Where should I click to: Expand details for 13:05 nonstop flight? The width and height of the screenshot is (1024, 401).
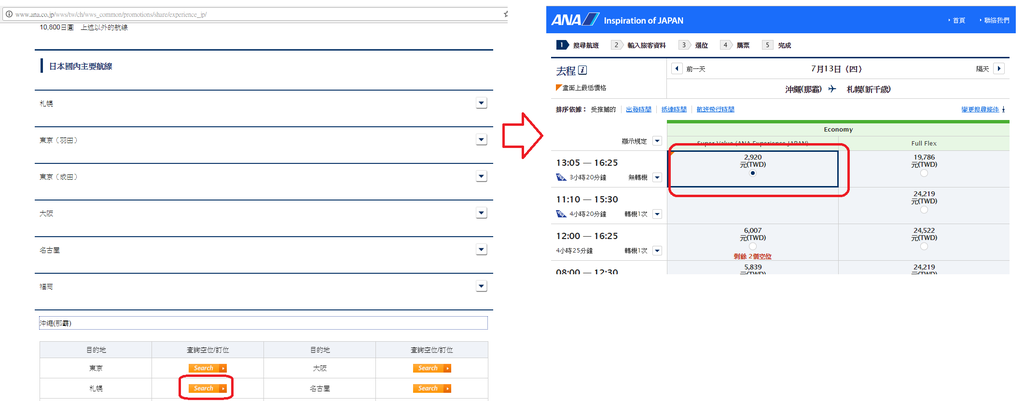[656, 177]
